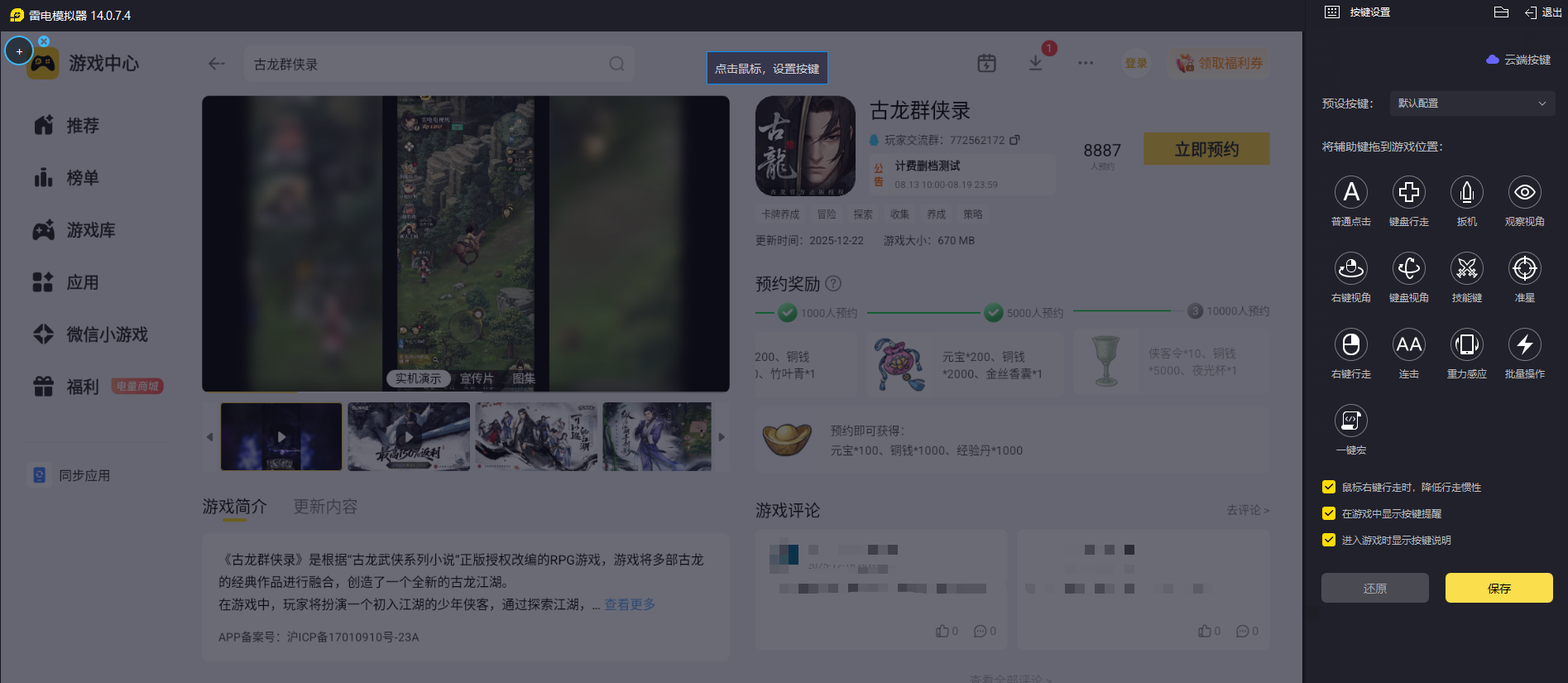Pick the 重力感应 gravity sensor tool

tap(1467, 344)
